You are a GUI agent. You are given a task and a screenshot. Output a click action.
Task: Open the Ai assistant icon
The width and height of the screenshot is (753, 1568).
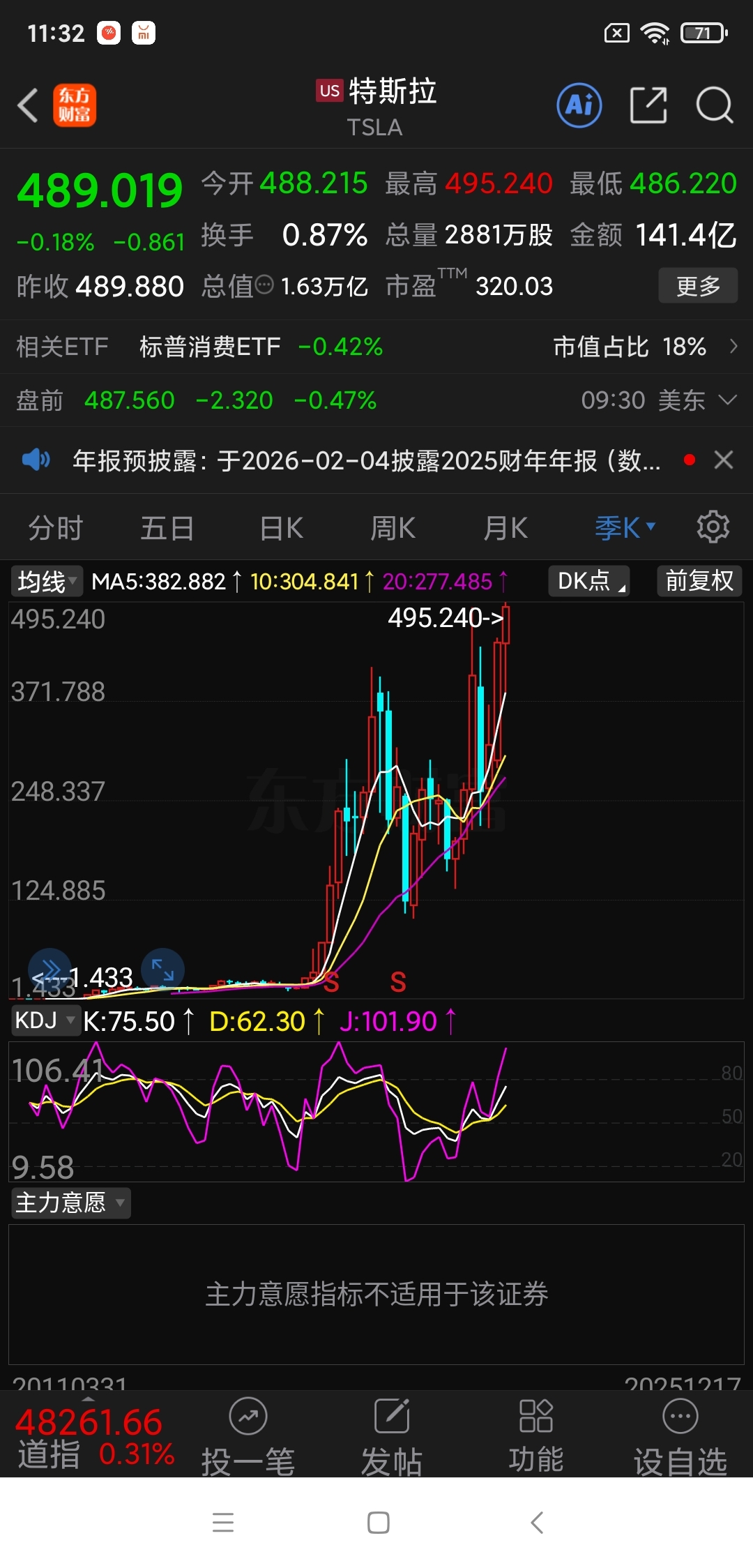(x=579, y=105)
